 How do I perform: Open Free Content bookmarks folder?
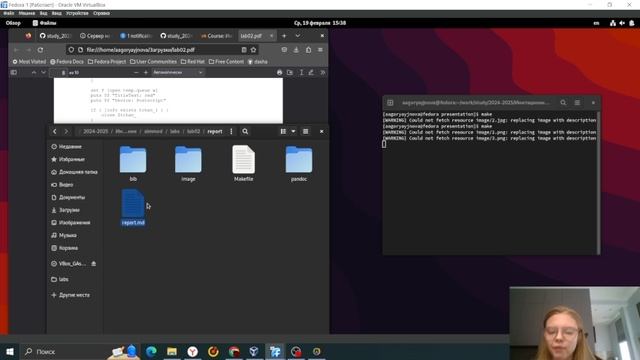[226, 62]
